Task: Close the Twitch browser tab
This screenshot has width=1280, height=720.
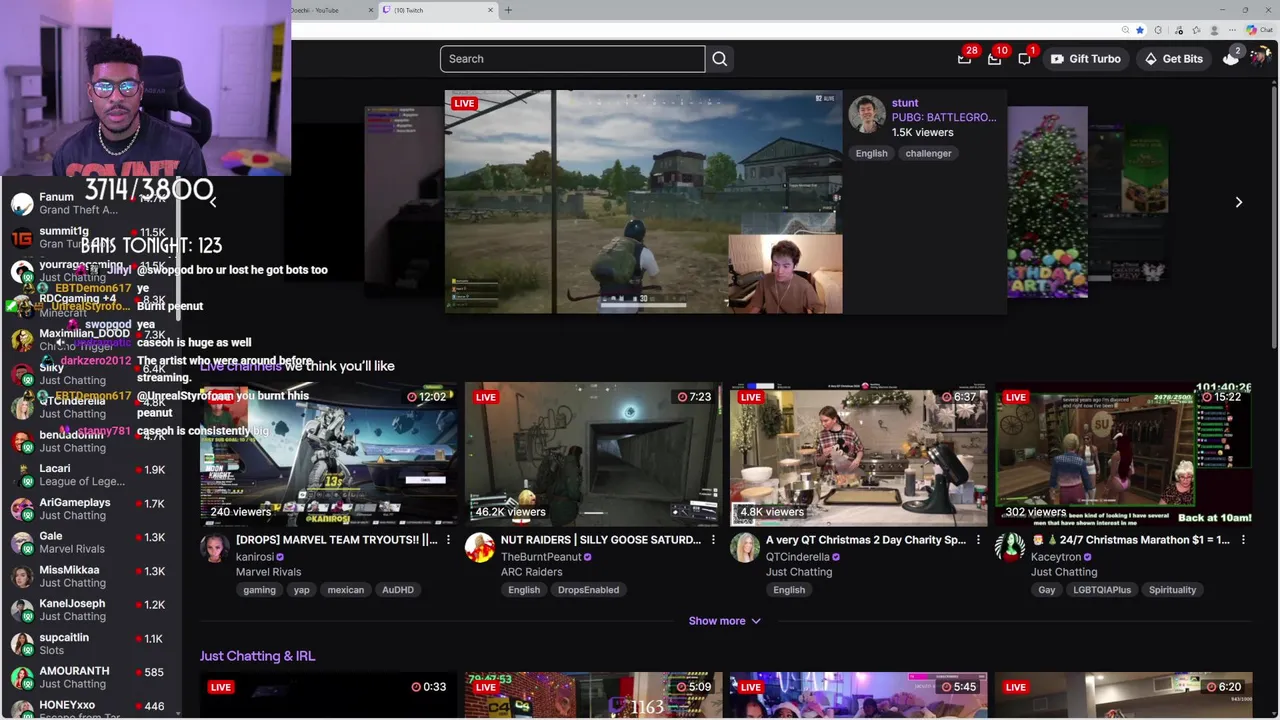Action: [490, 10]
